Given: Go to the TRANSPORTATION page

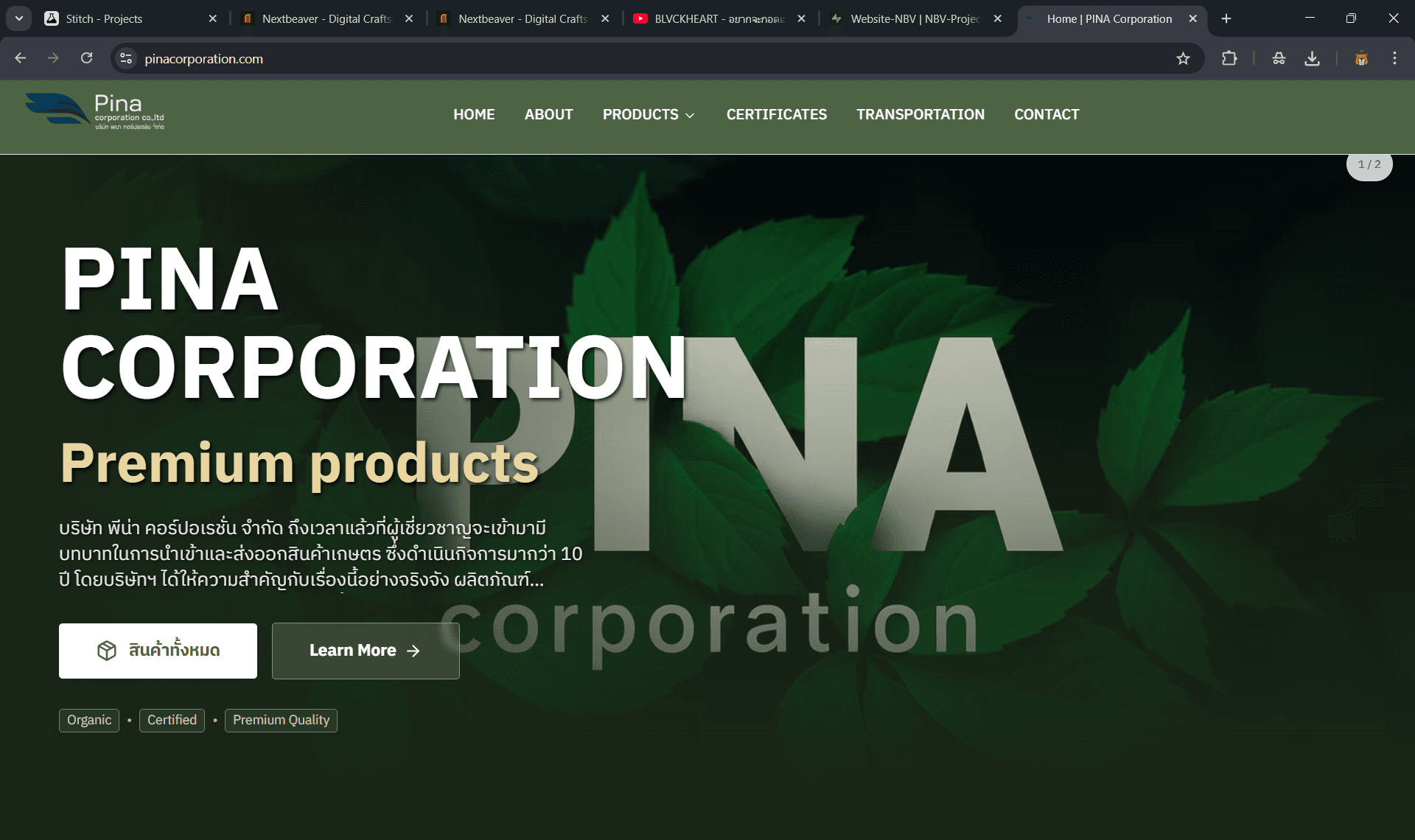Looking at the screenshot, I should 920,114.
